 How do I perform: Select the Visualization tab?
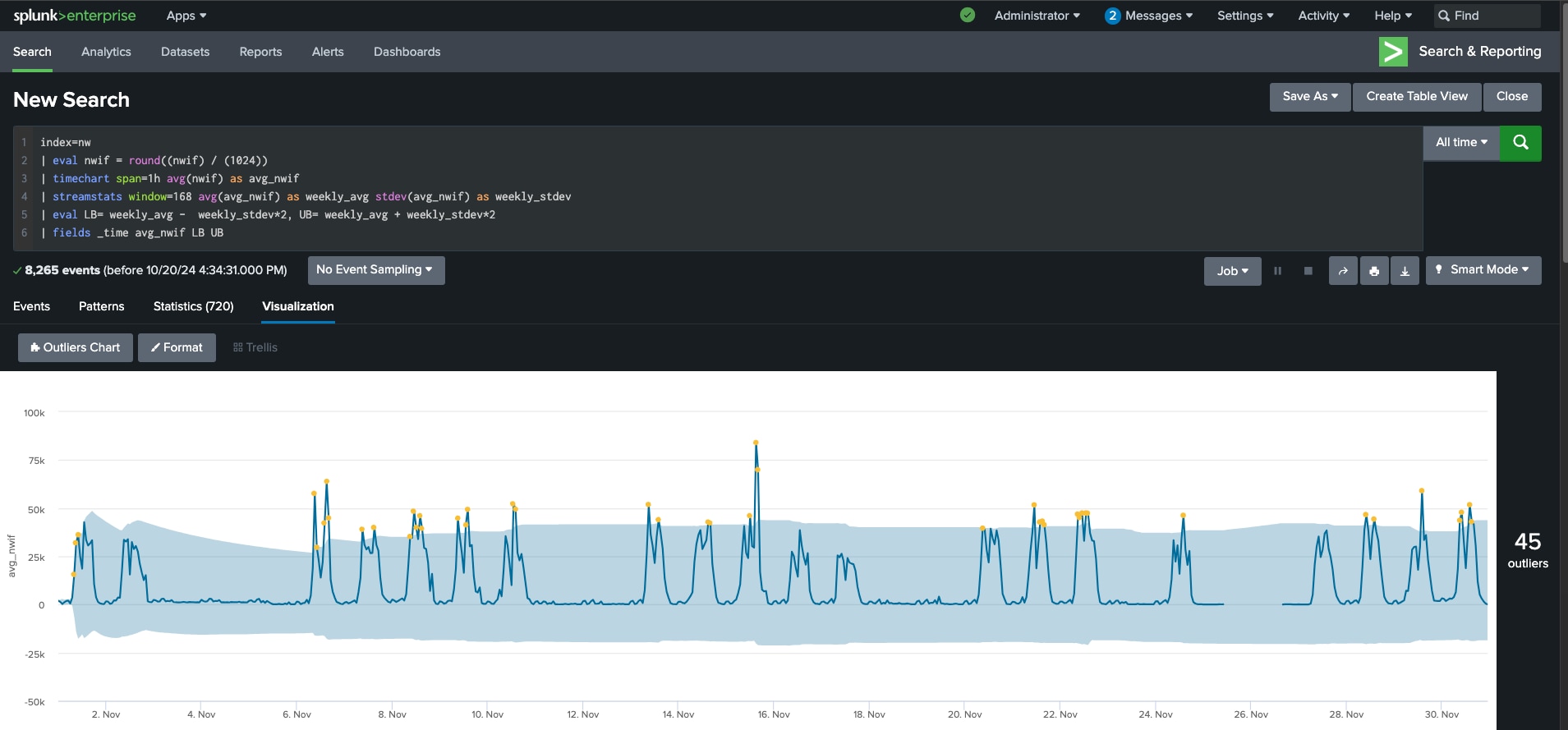point(298,306)
